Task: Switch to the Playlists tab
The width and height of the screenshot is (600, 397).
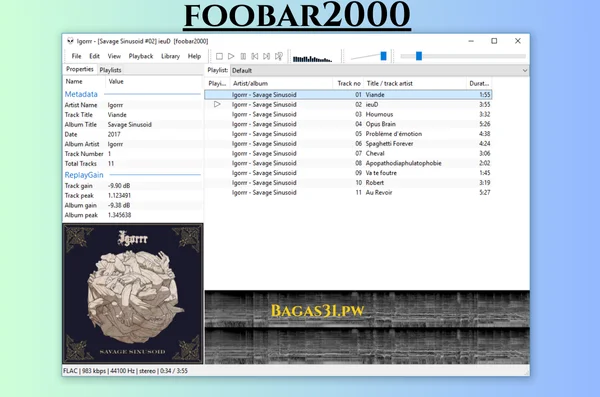Action: (110, 70)
